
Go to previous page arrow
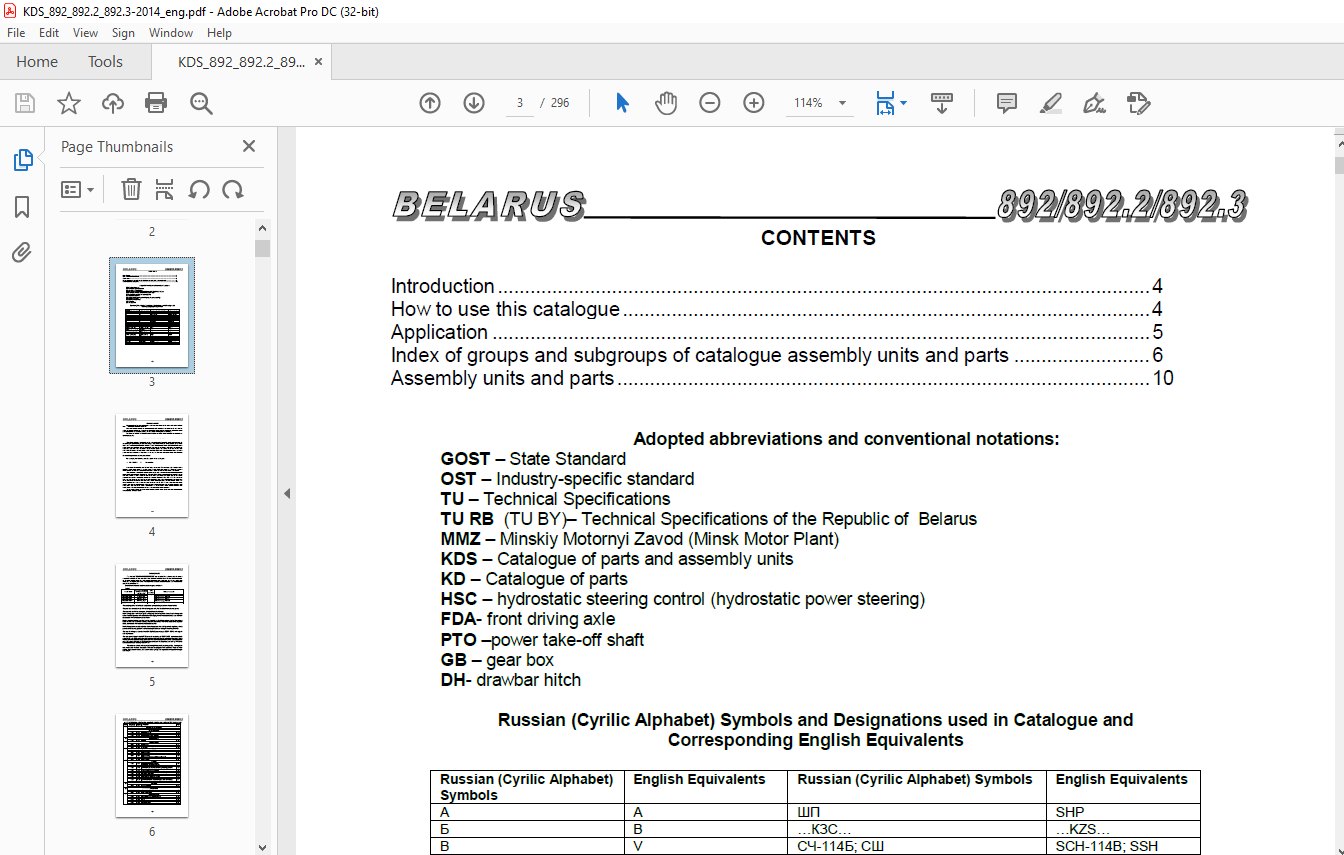tap(430, 103)
